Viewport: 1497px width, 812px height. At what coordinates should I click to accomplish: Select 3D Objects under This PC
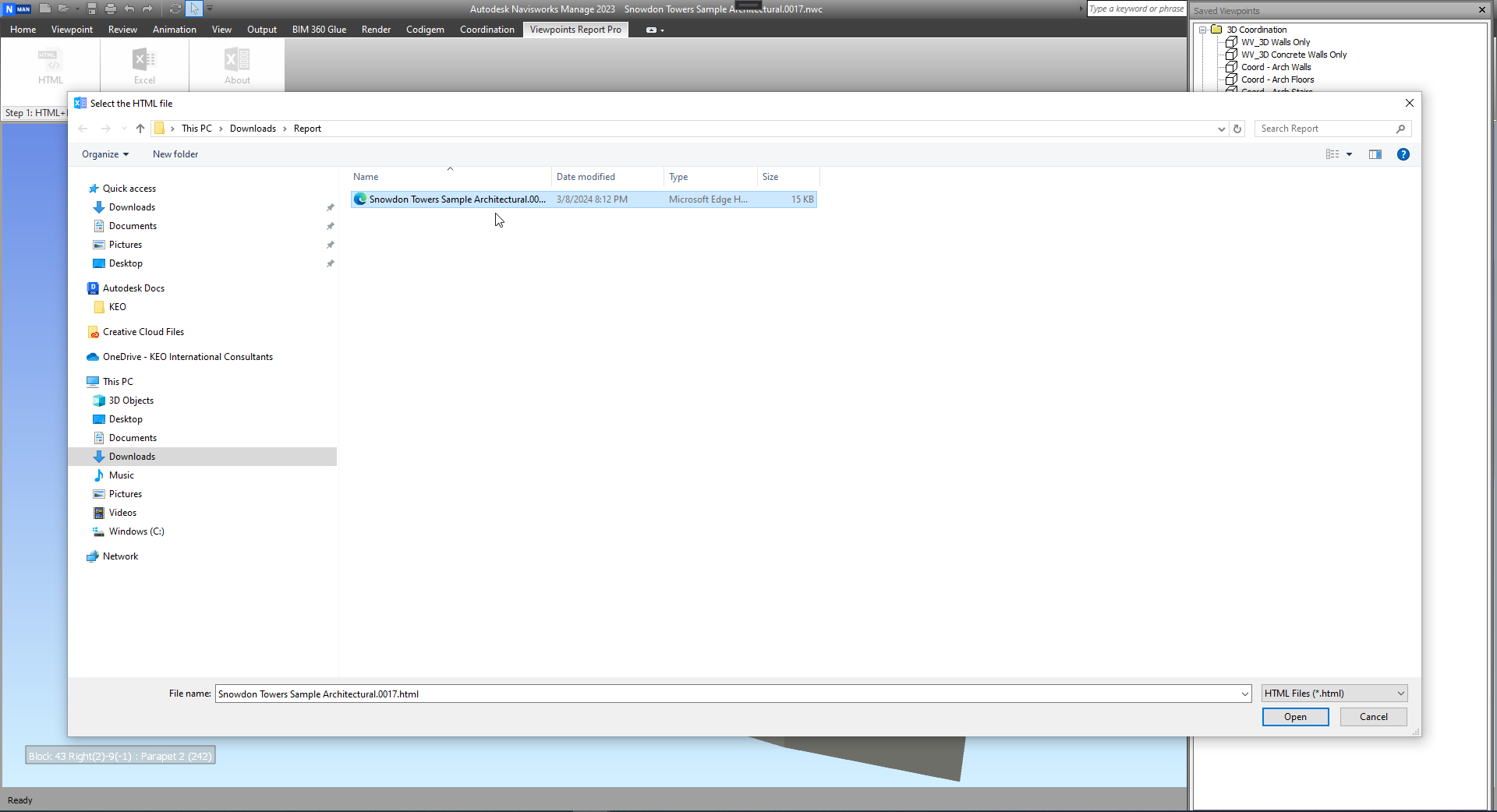tap(131, 401)
